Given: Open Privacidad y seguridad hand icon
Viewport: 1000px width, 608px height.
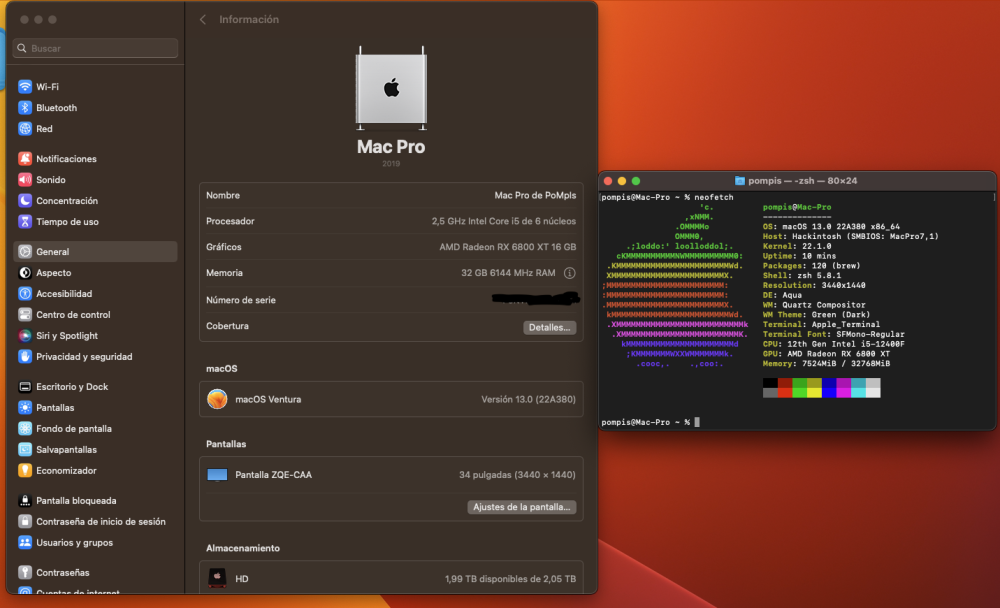Looking at the screenshot, I should tap(25, 357).
